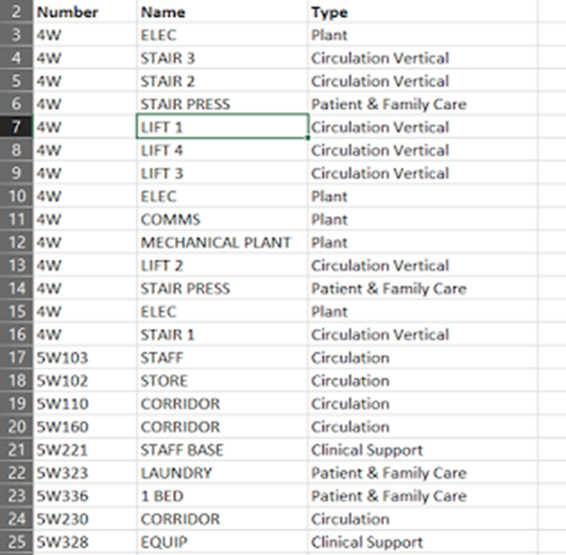
Task: Select the '4W' cell in row 16
Action: tap(85, 334)
